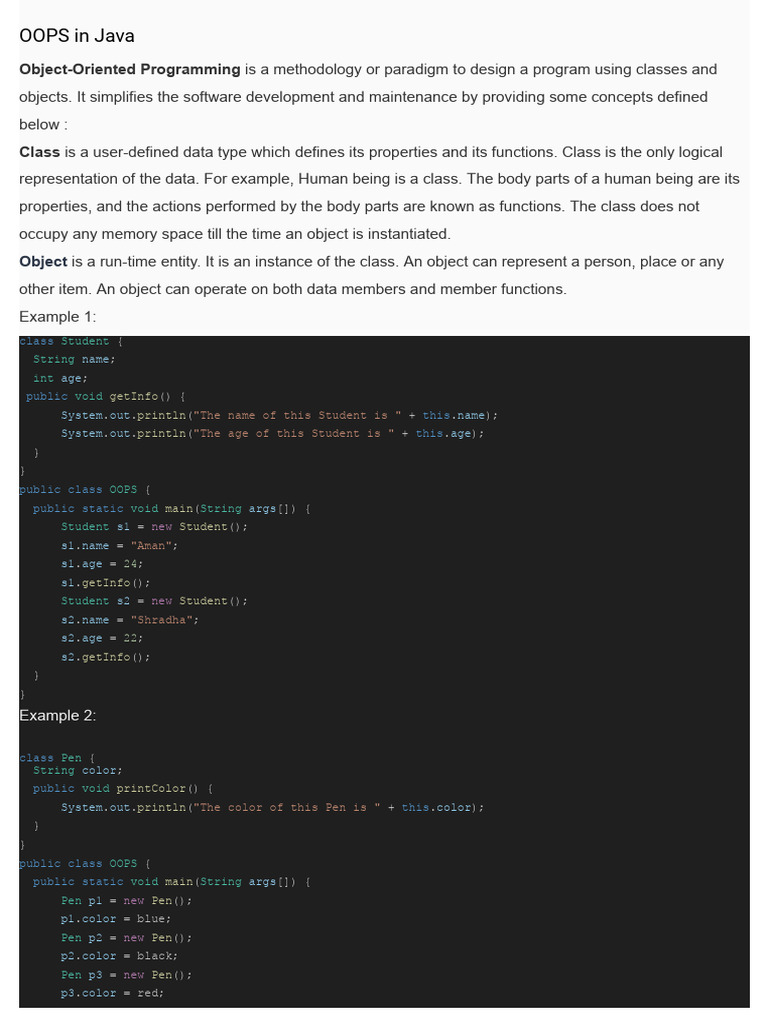Click the "public void printColor()" method line
This screenshot has width=768, height=1024.
(122, 789)
